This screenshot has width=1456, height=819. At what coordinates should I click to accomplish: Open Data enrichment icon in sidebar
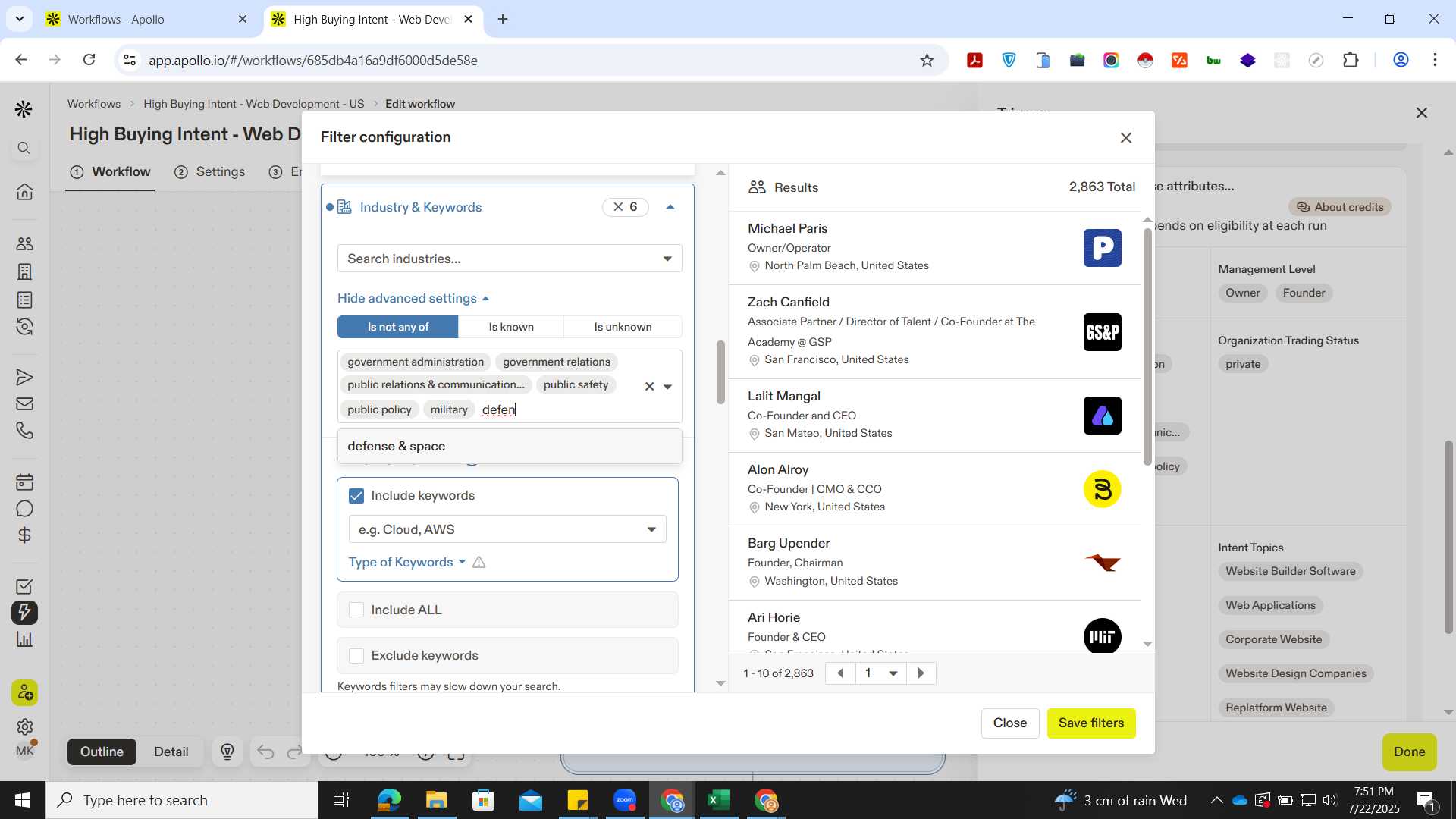click(24, 327)
